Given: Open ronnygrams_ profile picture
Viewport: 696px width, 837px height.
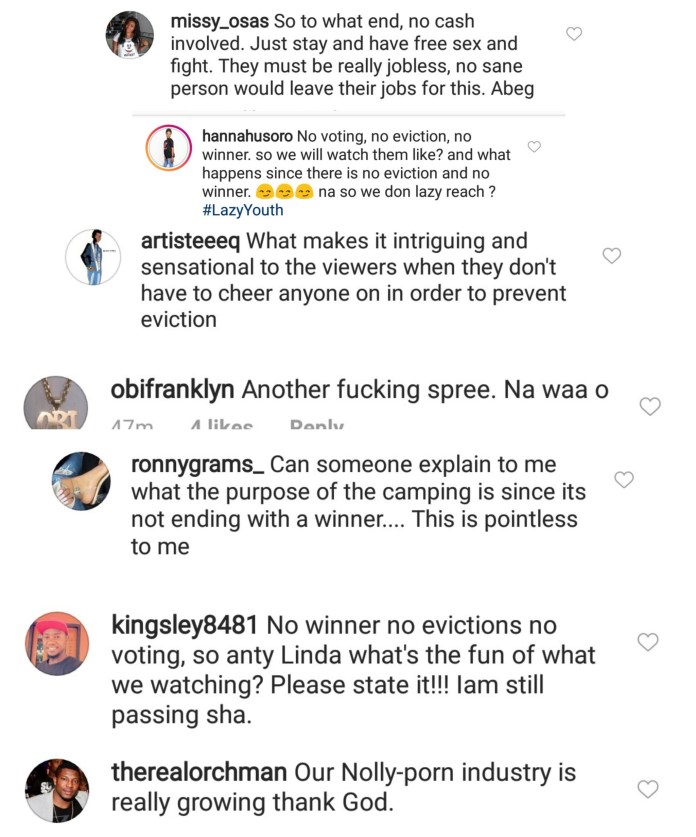Looking at the screenshot, I should 81,481.
